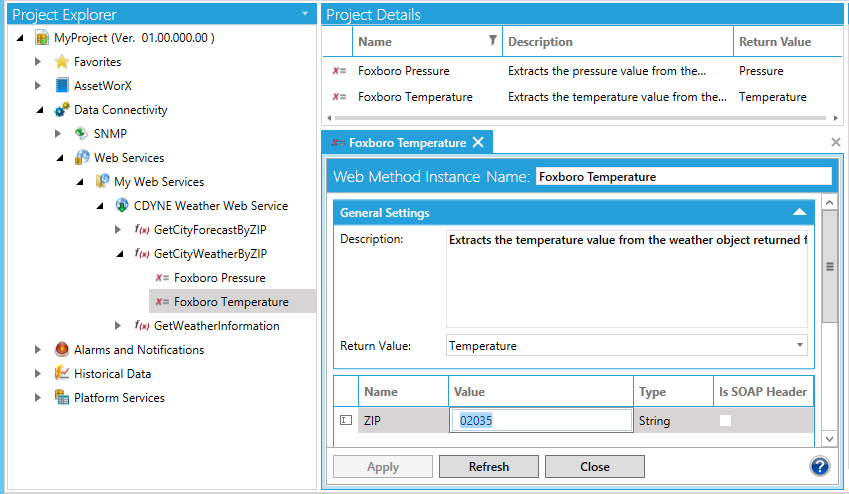The height and width of the screenshot is (494, 849).
Task: Click the Historical Data chart icon
Action: coord(62,374)
